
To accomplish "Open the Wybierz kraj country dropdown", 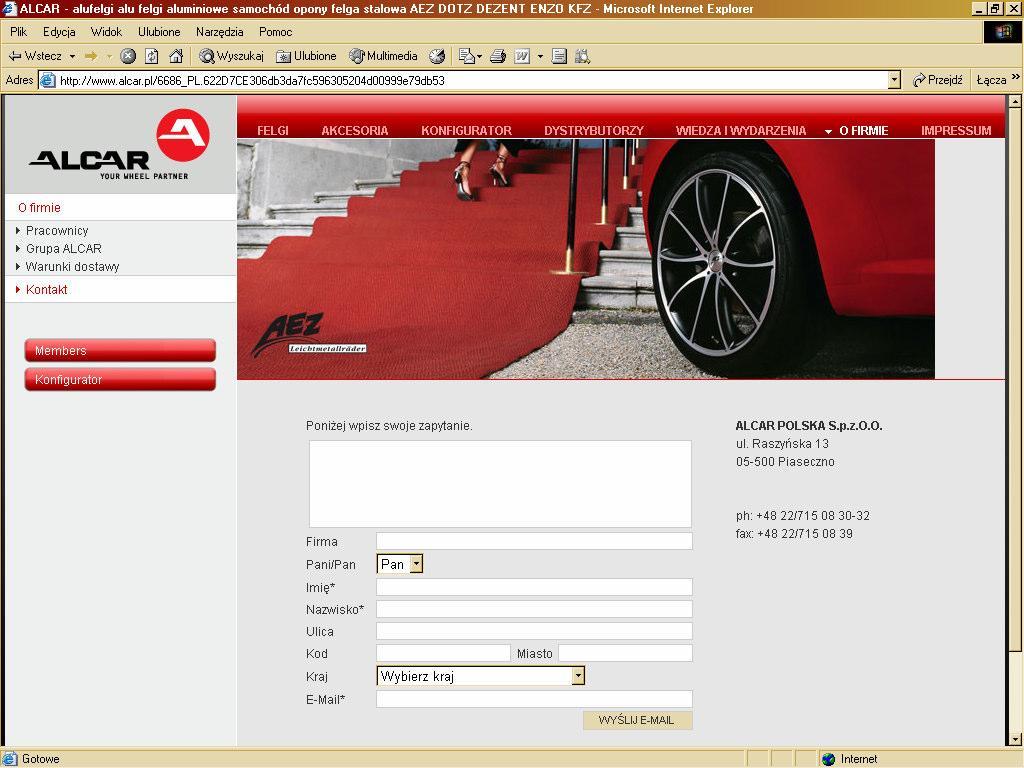I will tap(481, 676).
